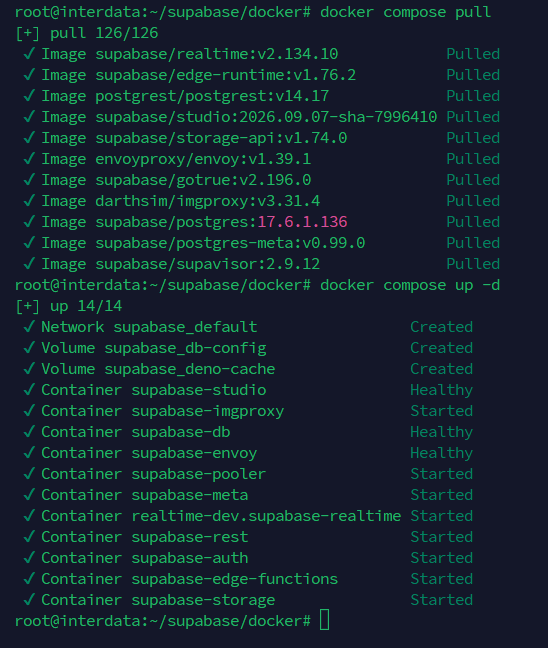548x648 pixels.
Task: Click the checkmark beside supabase/postgres image
Action: pyautogui.click(x=29, y=222)
